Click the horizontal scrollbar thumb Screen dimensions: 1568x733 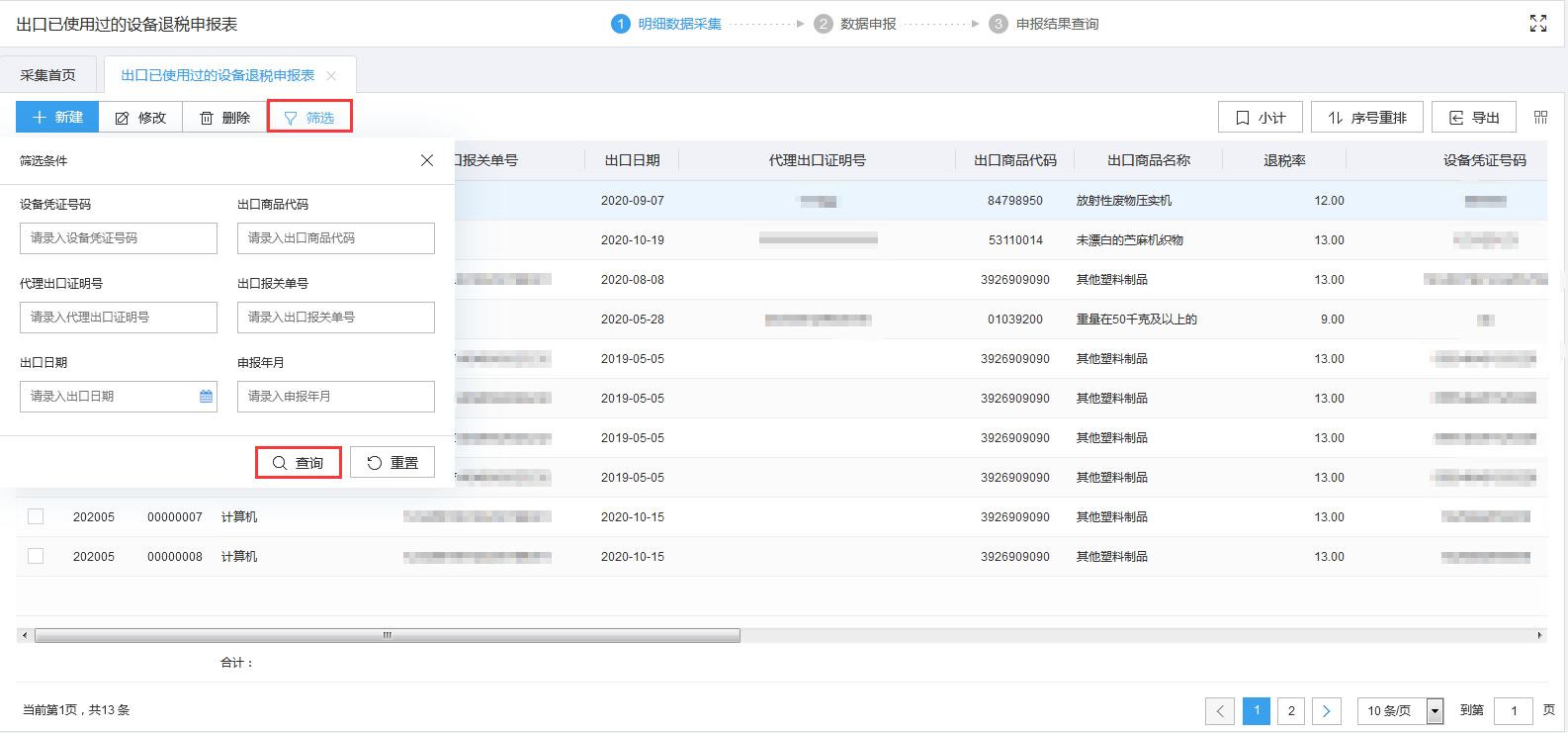[x=388, y=635]
